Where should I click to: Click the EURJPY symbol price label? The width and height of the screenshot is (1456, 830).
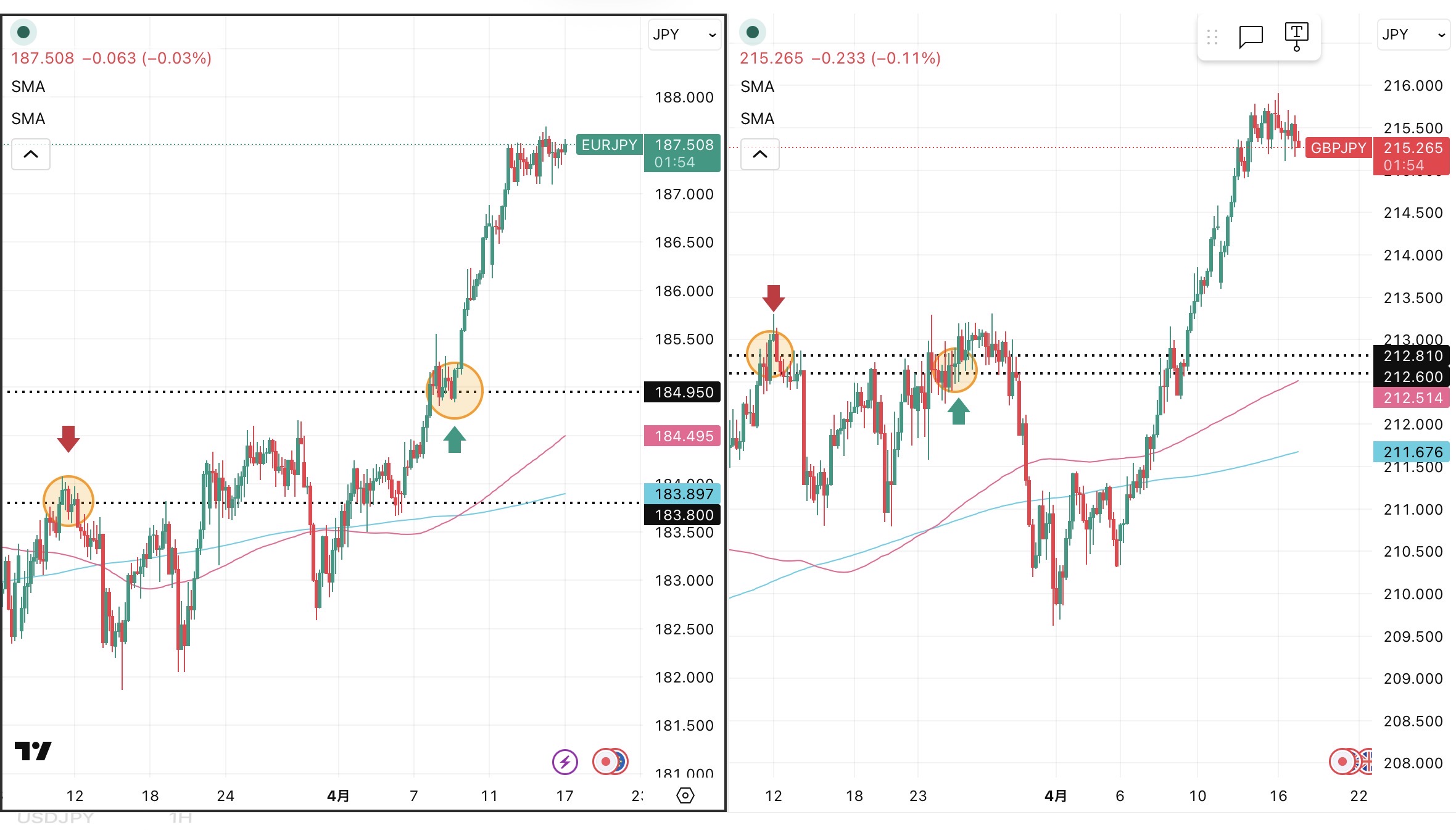[609, 145]
